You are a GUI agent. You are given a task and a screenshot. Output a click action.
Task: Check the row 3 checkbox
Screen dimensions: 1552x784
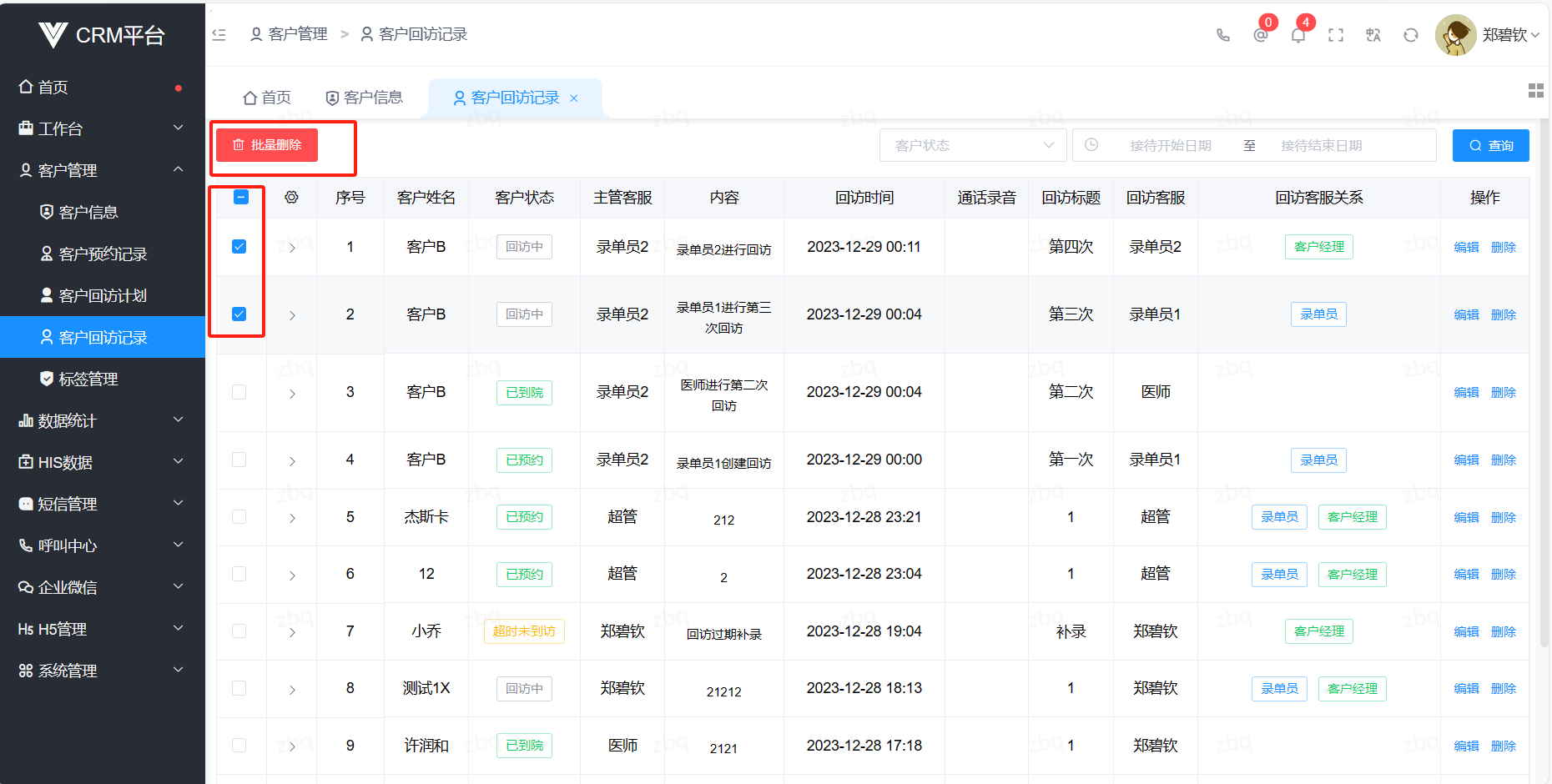click(x=239, y=392)
